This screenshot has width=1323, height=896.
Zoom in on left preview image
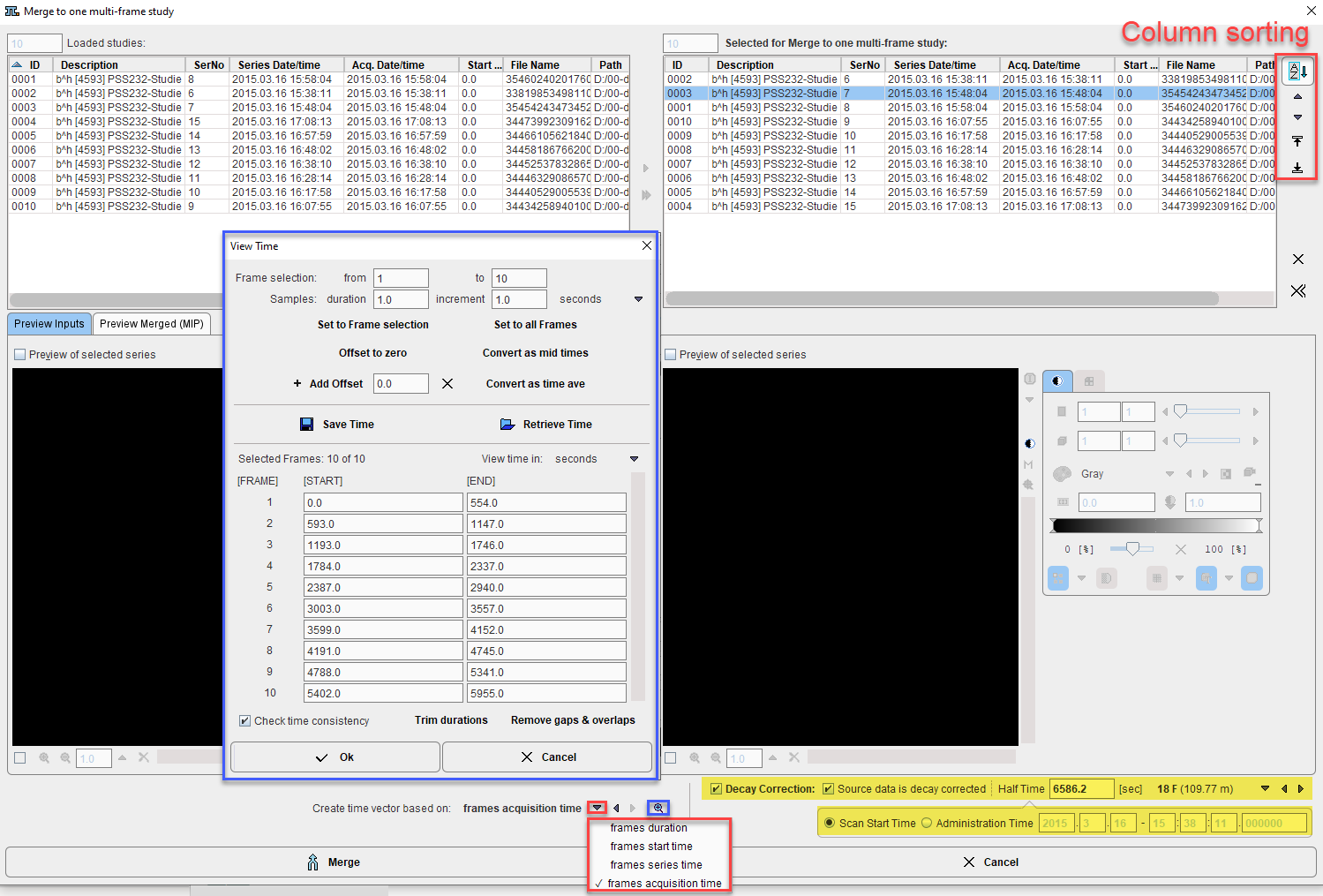click(x=44, y=757)
